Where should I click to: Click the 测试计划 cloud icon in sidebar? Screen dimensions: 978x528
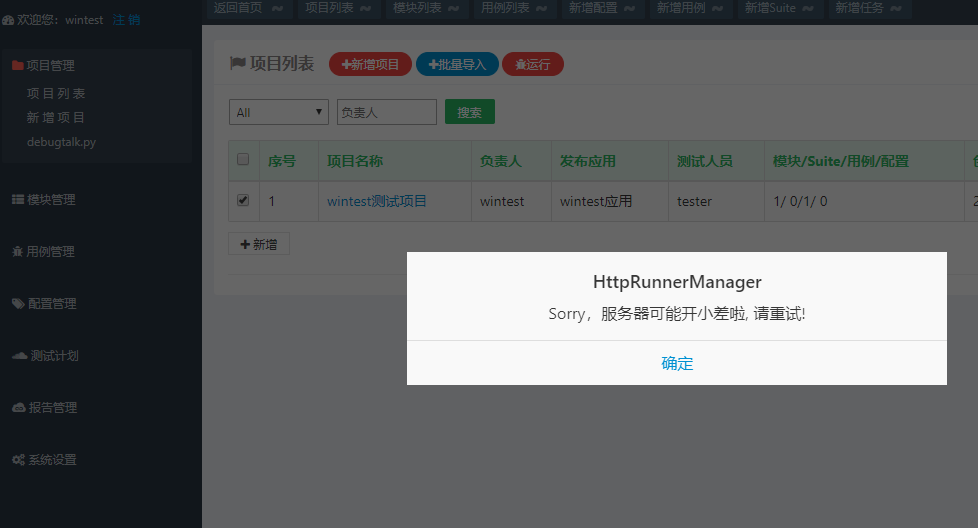(19, 356)
